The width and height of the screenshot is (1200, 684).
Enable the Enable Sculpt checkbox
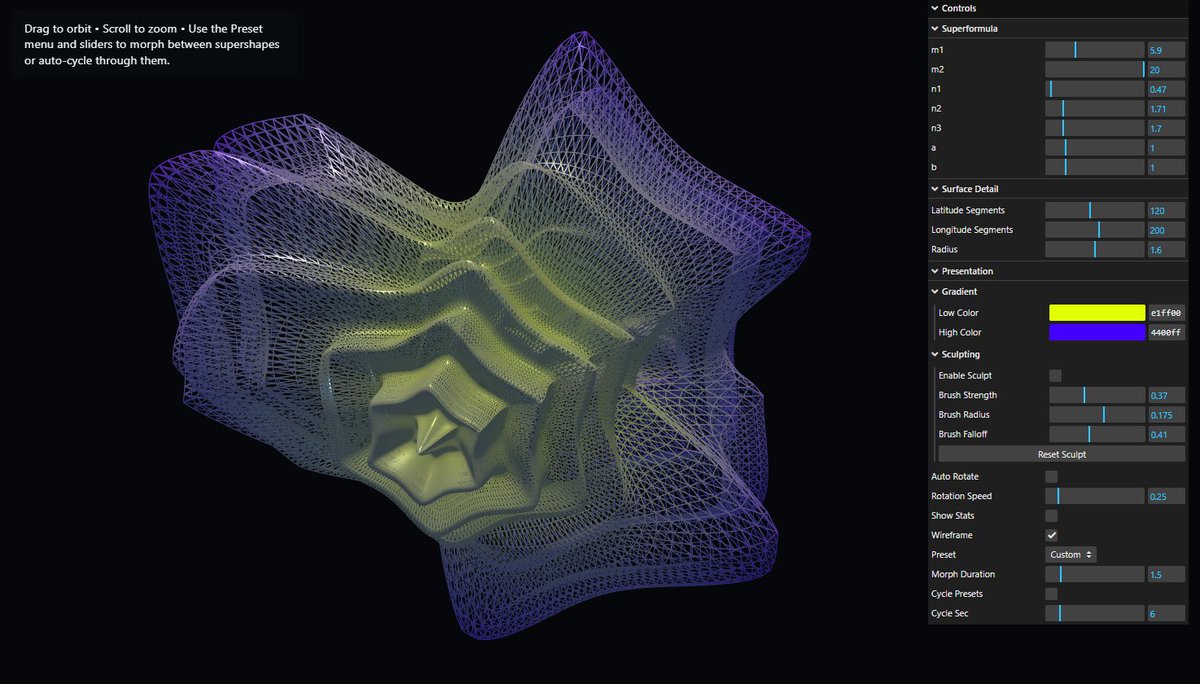coord(1054,375)
